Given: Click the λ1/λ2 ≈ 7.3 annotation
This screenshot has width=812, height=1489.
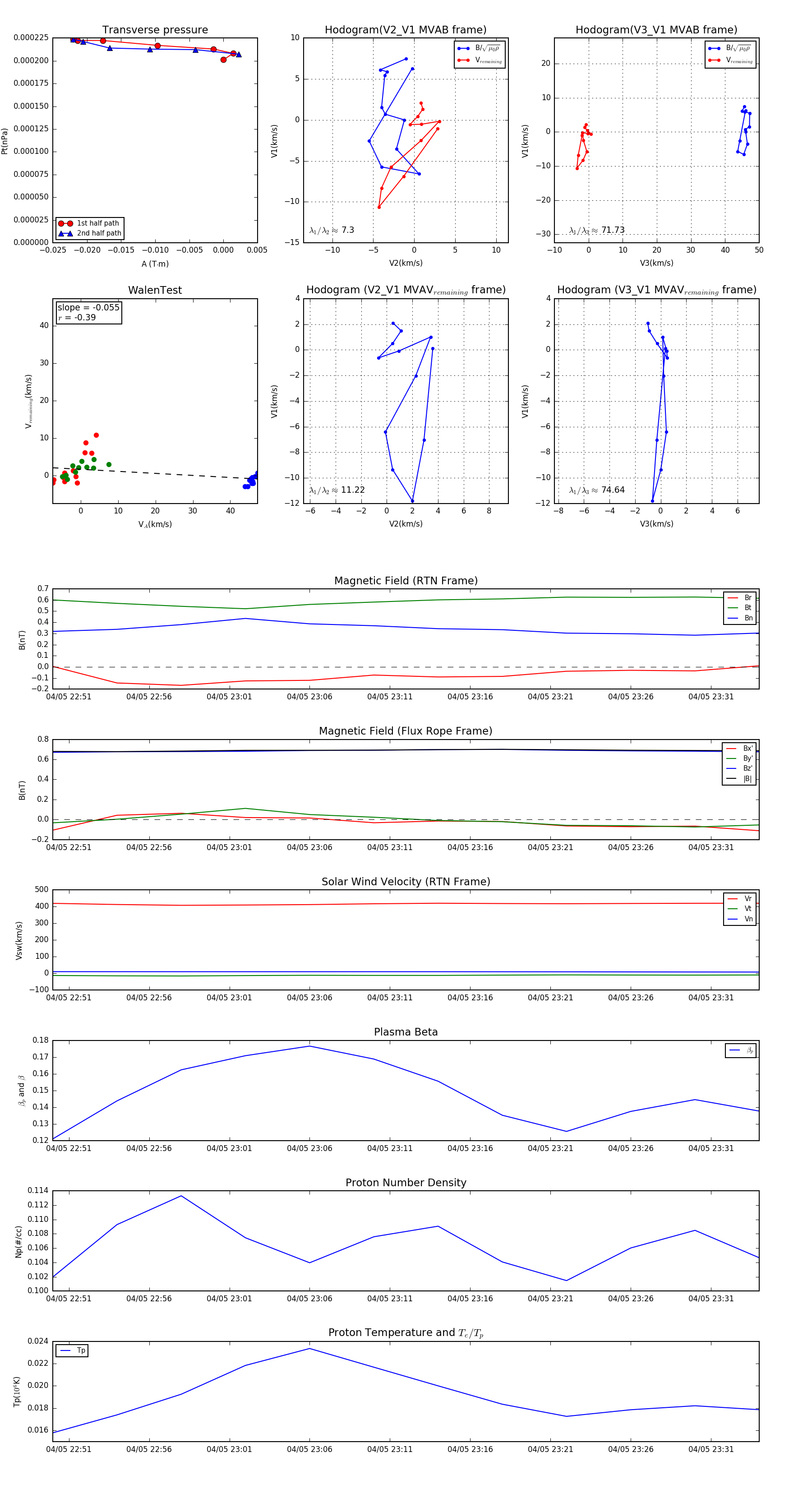Looking at the screenshot, I should tap(332, 230).
